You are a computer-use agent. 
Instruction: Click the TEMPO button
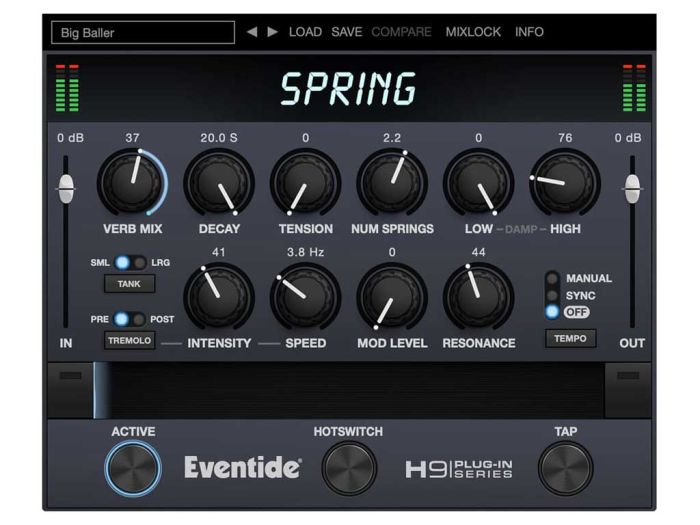click(571, 338)
